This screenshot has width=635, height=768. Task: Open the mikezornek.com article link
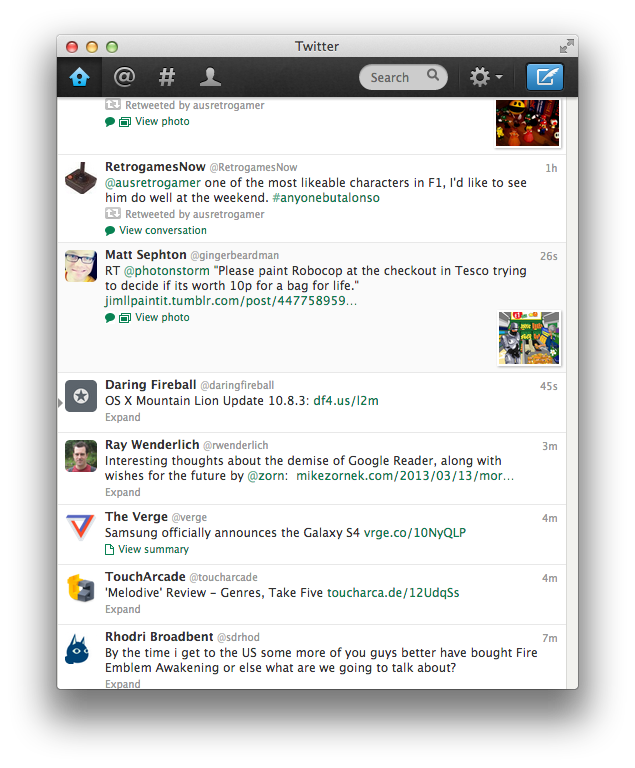point(405,476)
